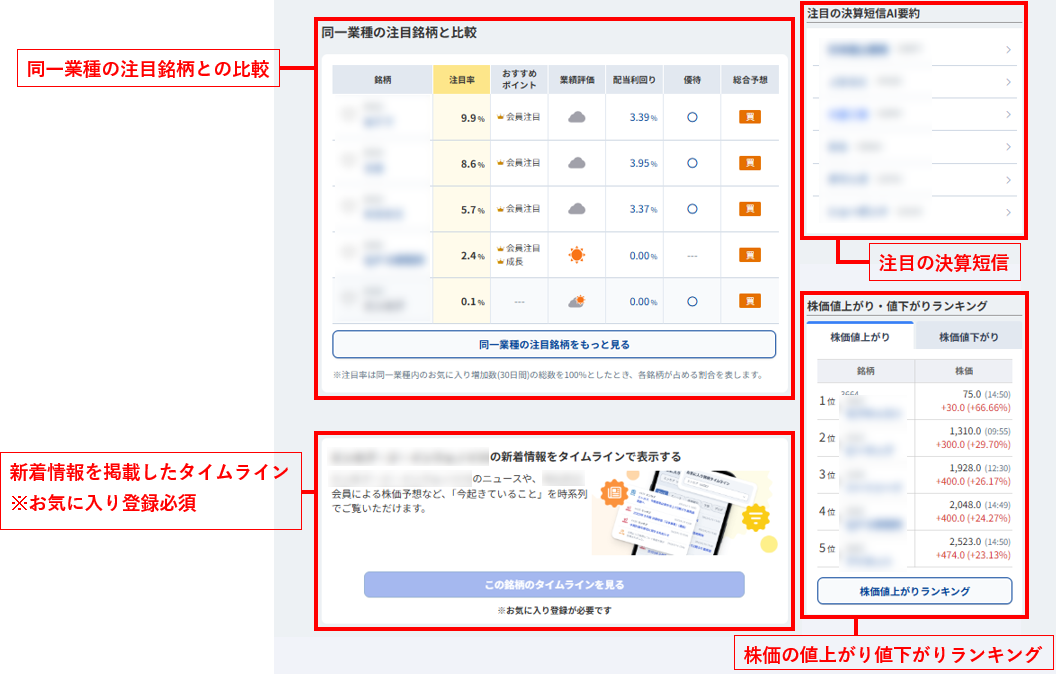Viewport: 1056px width, 674px height.
Task: Expand the first AI earnings summary entry chevron
Action: (x=1008, y=47)
